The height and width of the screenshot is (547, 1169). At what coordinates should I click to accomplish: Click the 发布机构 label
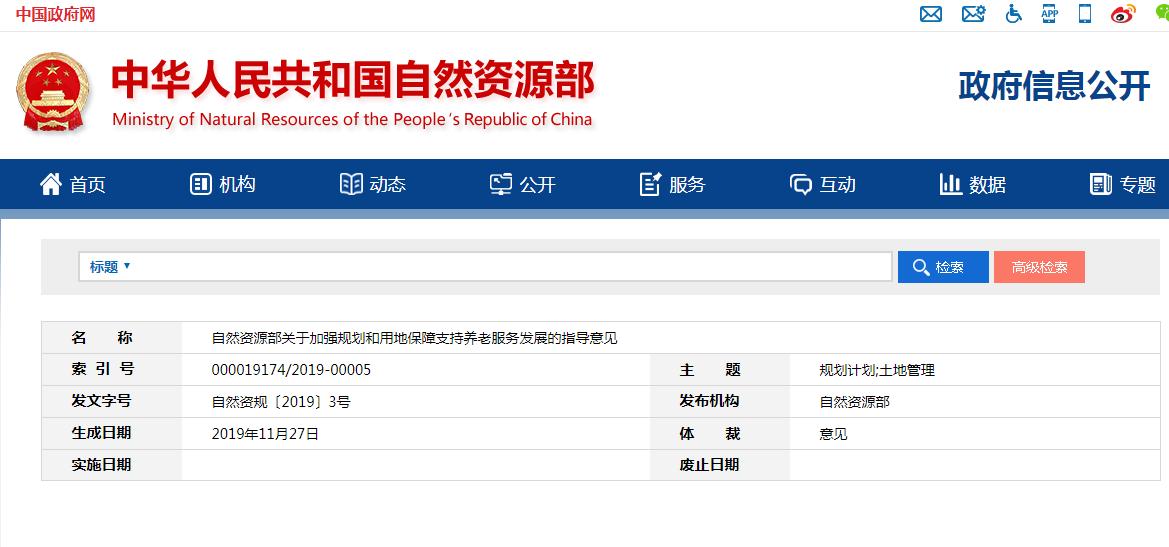pos(709,401)
